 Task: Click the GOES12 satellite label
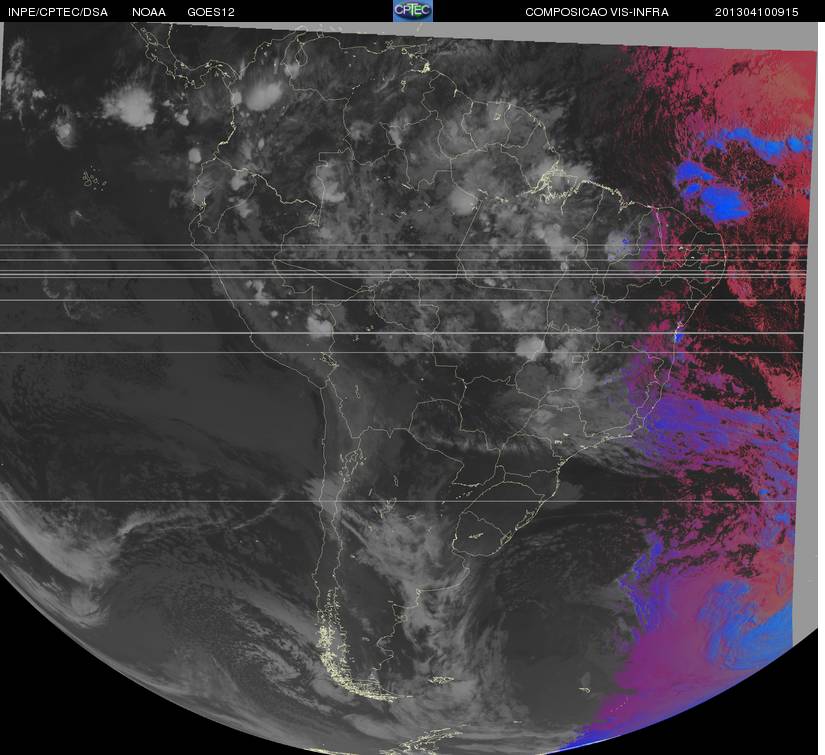211,12
